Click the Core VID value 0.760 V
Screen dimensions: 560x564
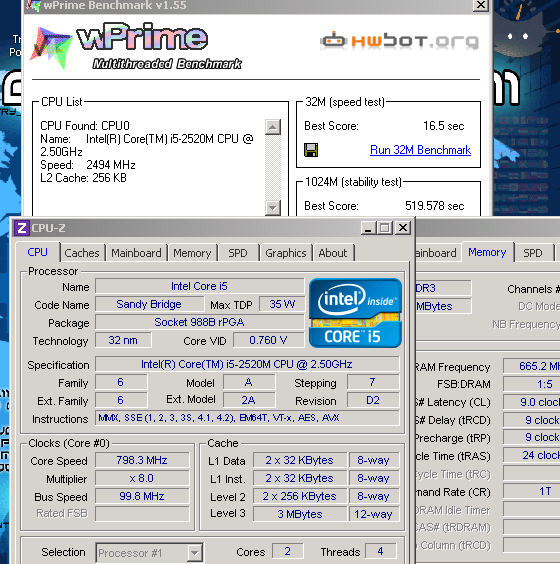click(x=268, y=340)
